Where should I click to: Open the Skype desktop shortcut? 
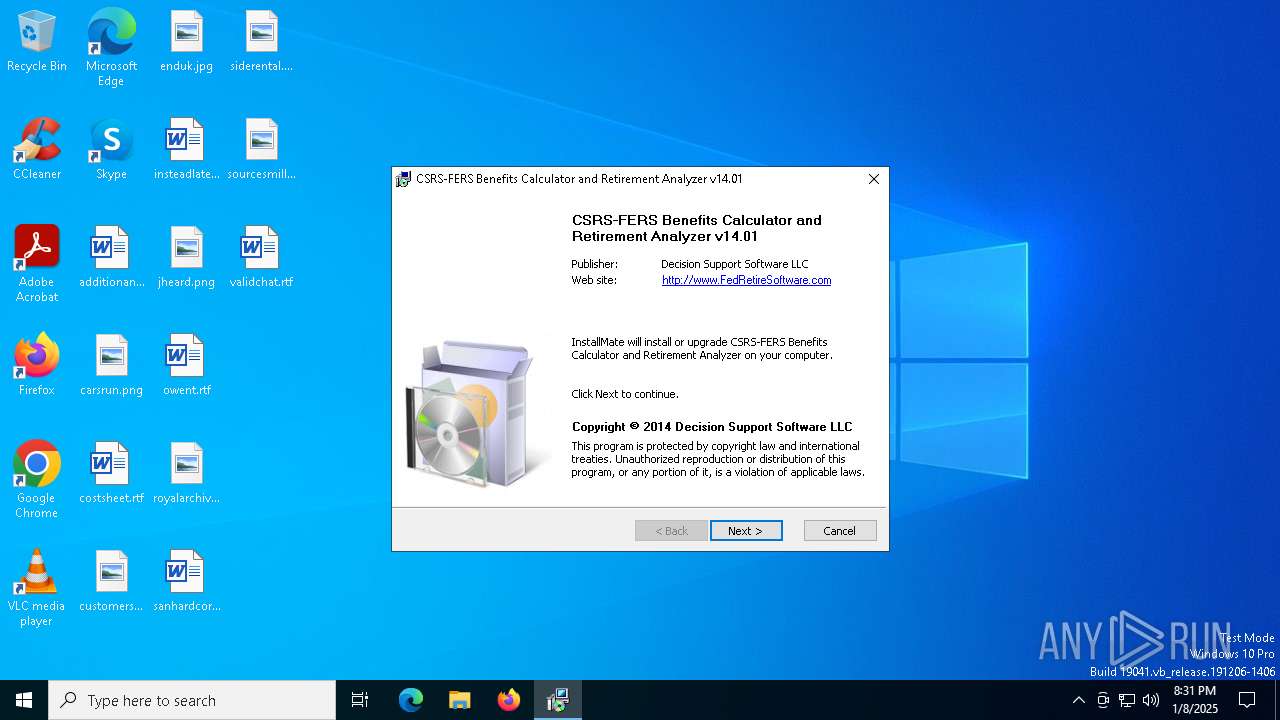pos(111,150)
